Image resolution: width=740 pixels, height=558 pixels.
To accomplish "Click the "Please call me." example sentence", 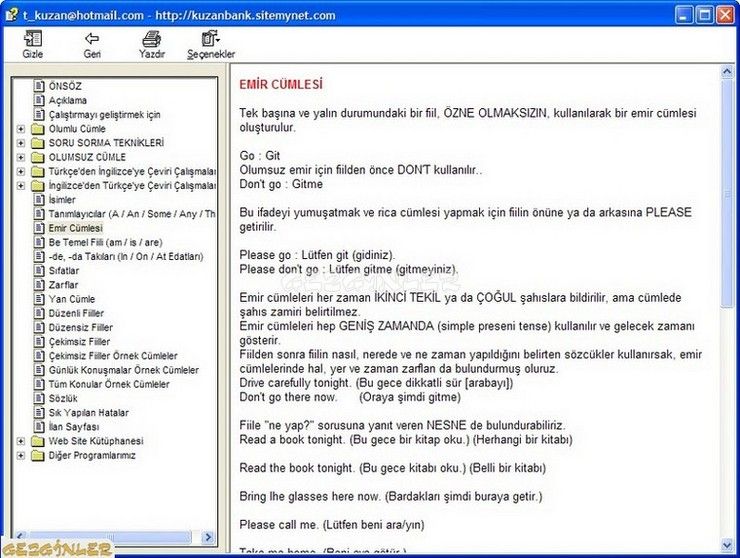I will pyautogui.click(x=279, y=524).
